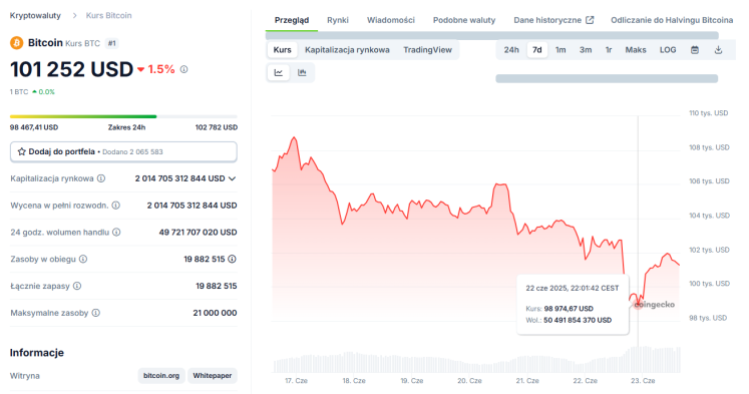Click info icon next to 1.5% change
Screen dimensions: 749x394
184,69
